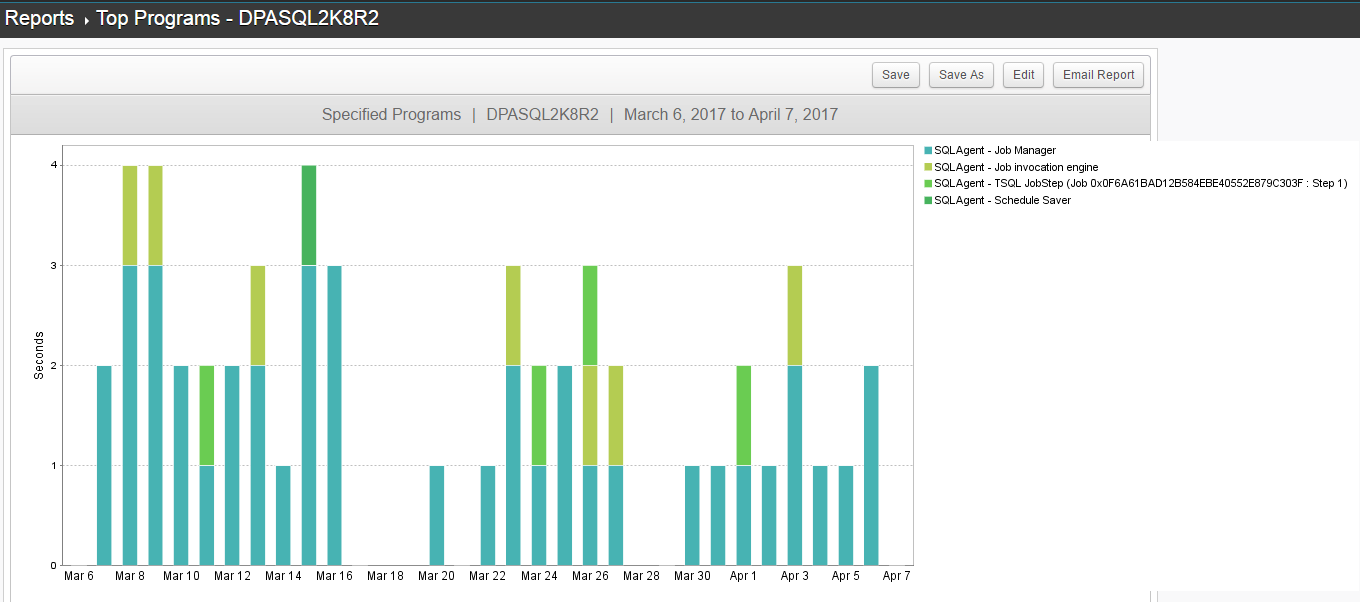The image size is (1360, 602).
Task: Click the three-segment stacked bar at Mar 26
Action: click(590, 415)
